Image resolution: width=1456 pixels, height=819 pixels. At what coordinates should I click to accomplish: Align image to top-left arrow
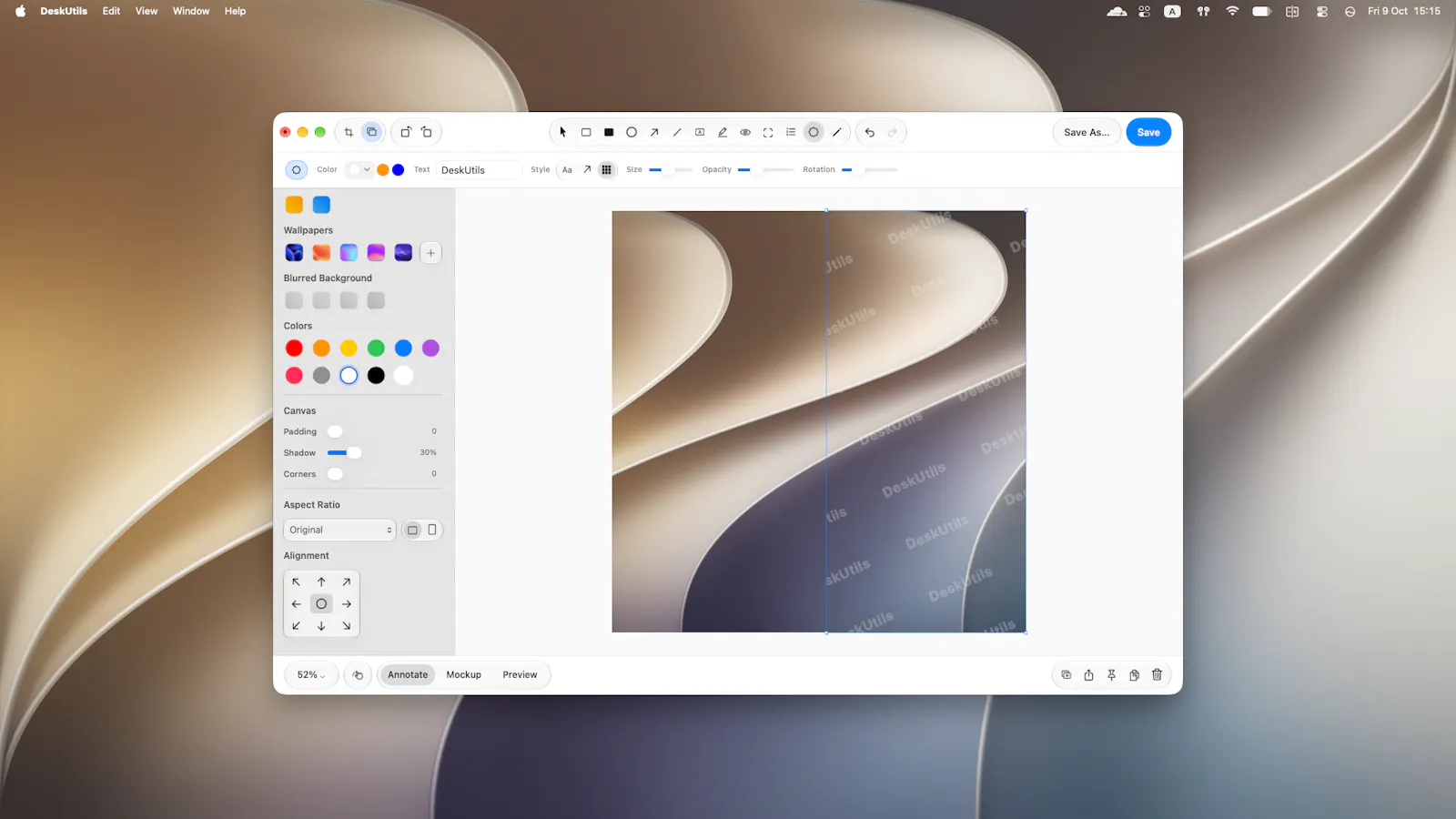click(x=296, y=581)
